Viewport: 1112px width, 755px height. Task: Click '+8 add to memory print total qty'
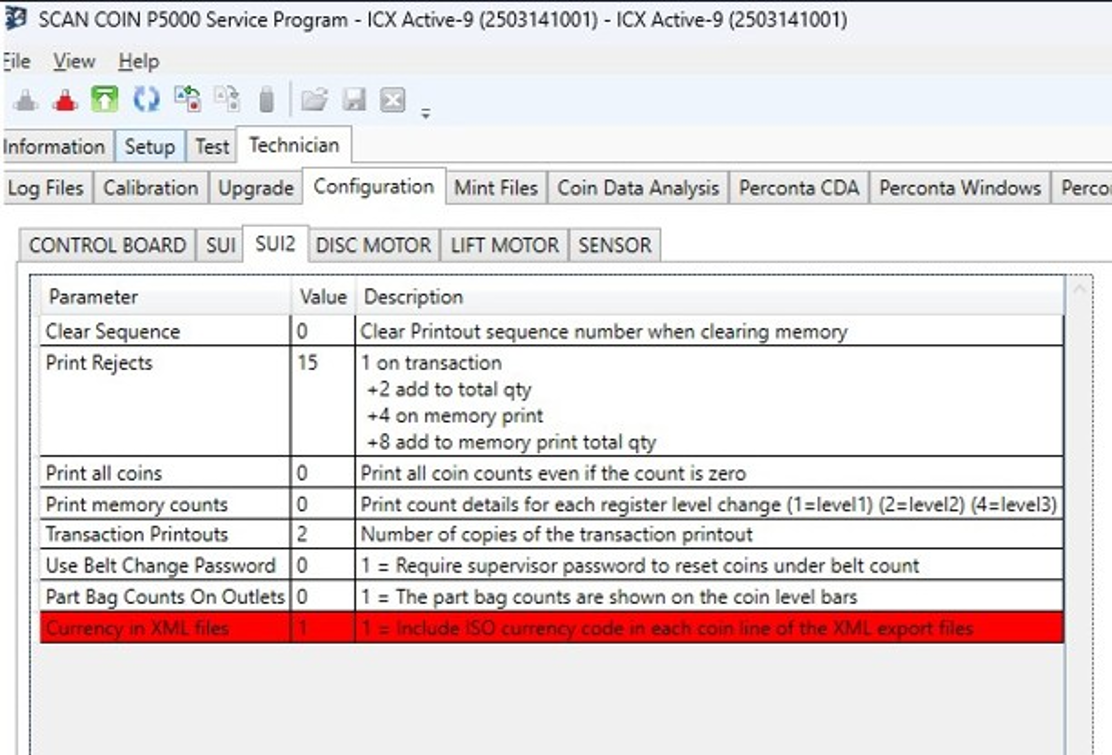[x=511, y=442]
